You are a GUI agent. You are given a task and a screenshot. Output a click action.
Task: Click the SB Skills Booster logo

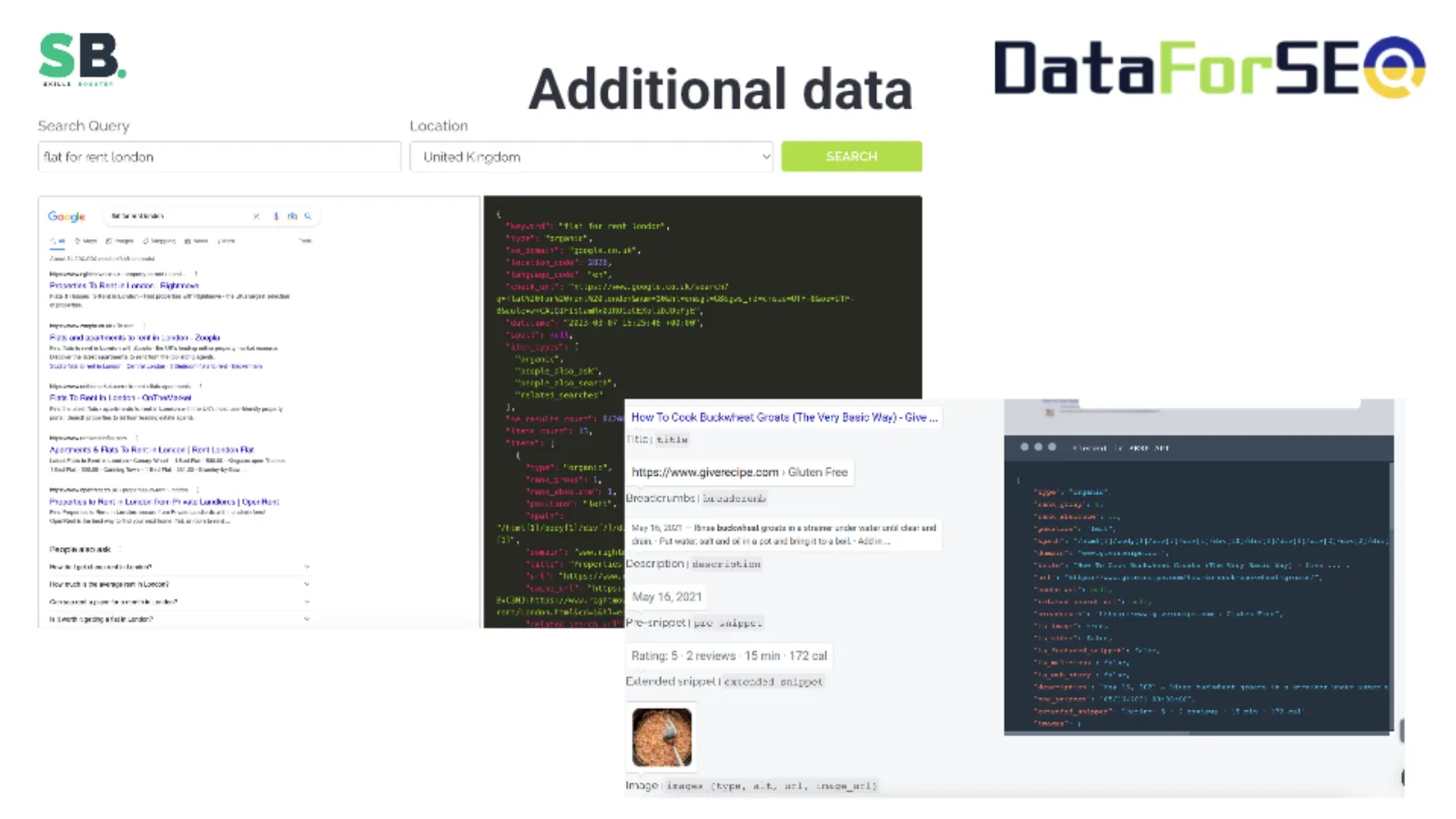point(83,59)
